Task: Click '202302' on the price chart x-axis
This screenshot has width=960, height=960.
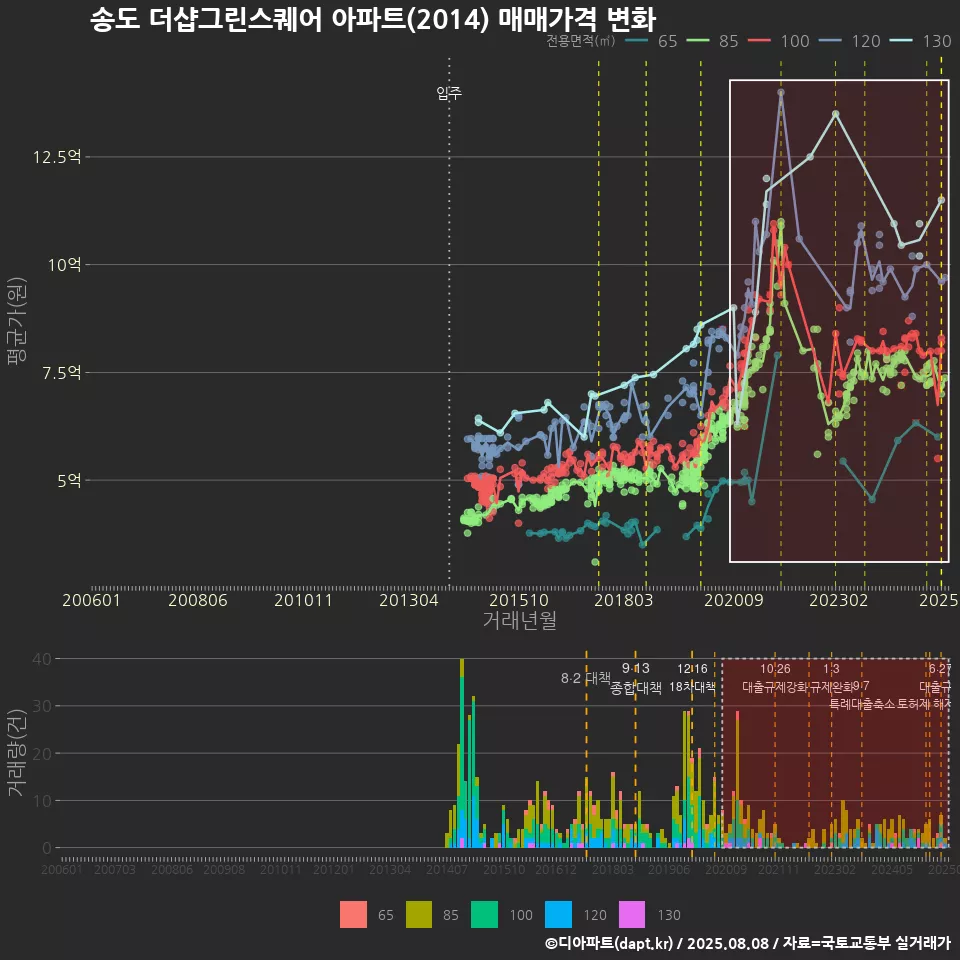Action: point(839,600)
